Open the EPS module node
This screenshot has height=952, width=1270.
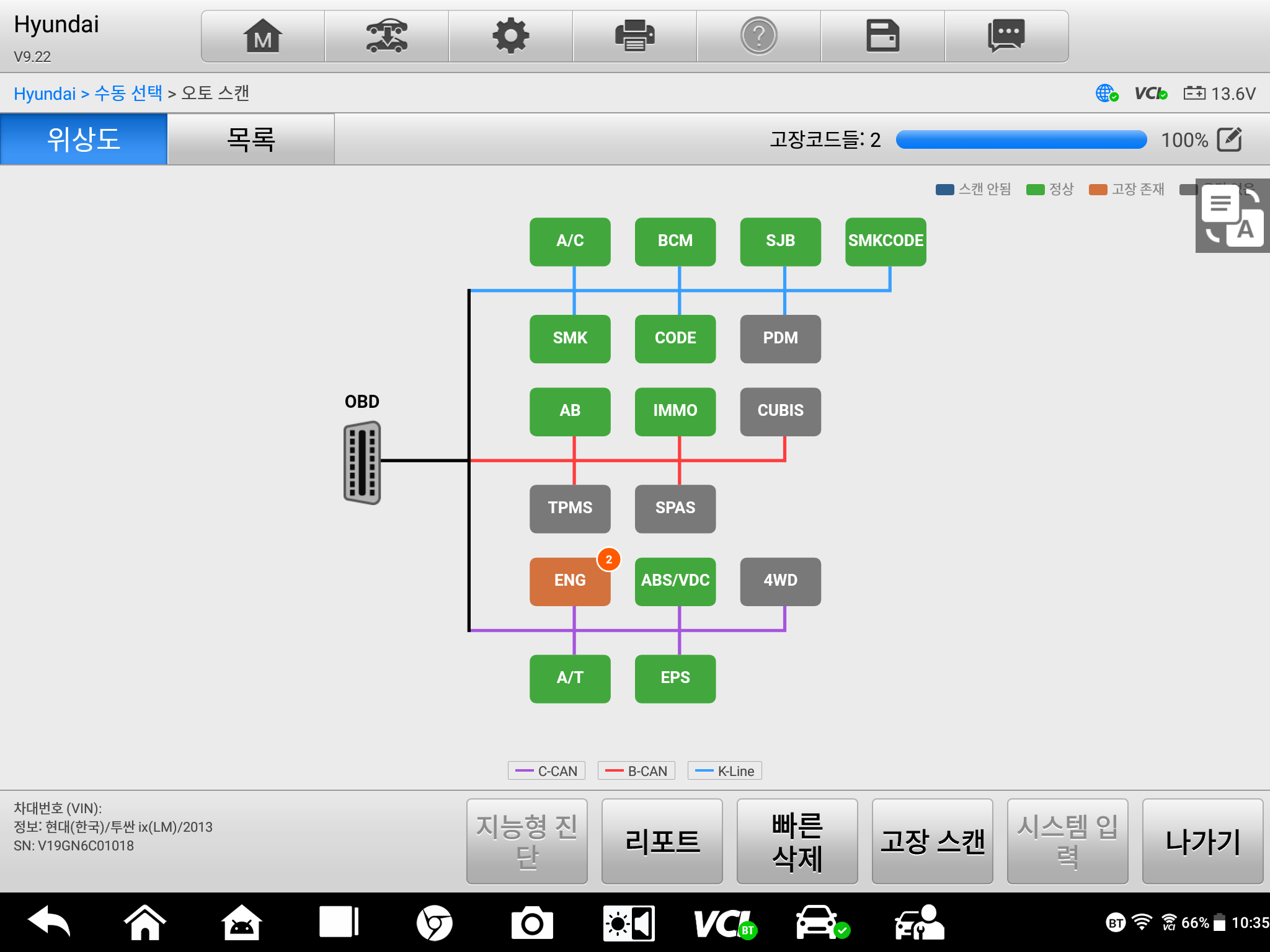[x=675, y=678]
